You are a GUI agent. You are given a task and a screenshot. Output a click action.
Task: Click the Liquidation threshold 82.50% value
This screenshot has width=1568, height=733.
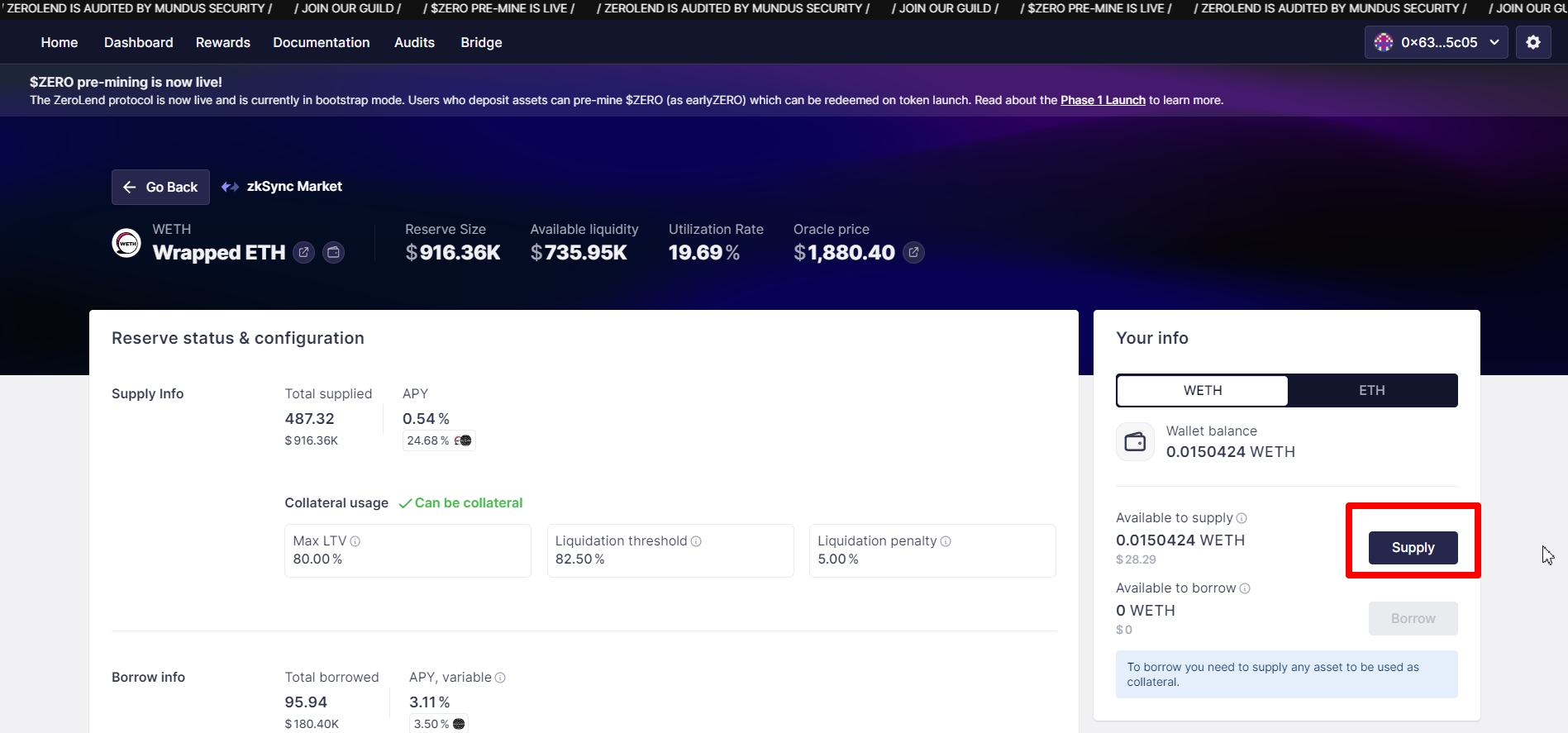[580, 559]
